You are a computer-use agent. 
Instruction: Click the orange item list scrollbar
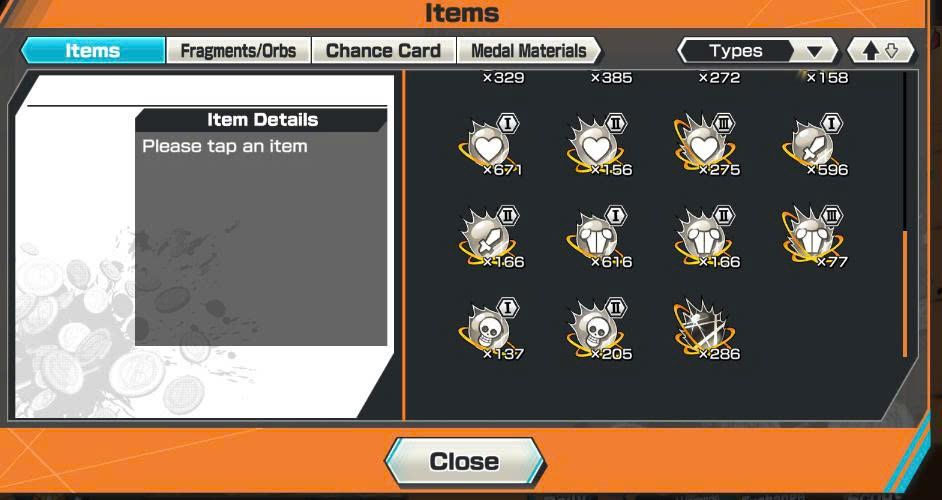(x=905, y=293)
